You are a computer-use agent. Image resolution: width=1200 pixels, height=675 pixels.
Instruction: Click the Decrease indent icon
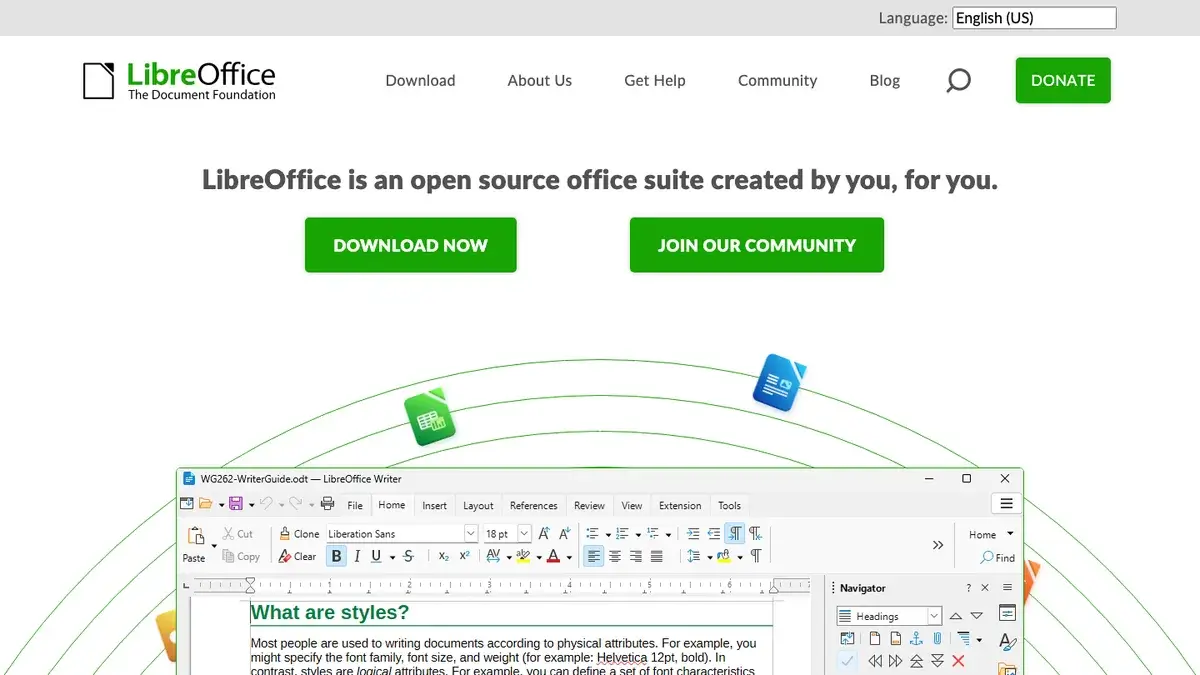pyautogui.click(x=714, y=534)
